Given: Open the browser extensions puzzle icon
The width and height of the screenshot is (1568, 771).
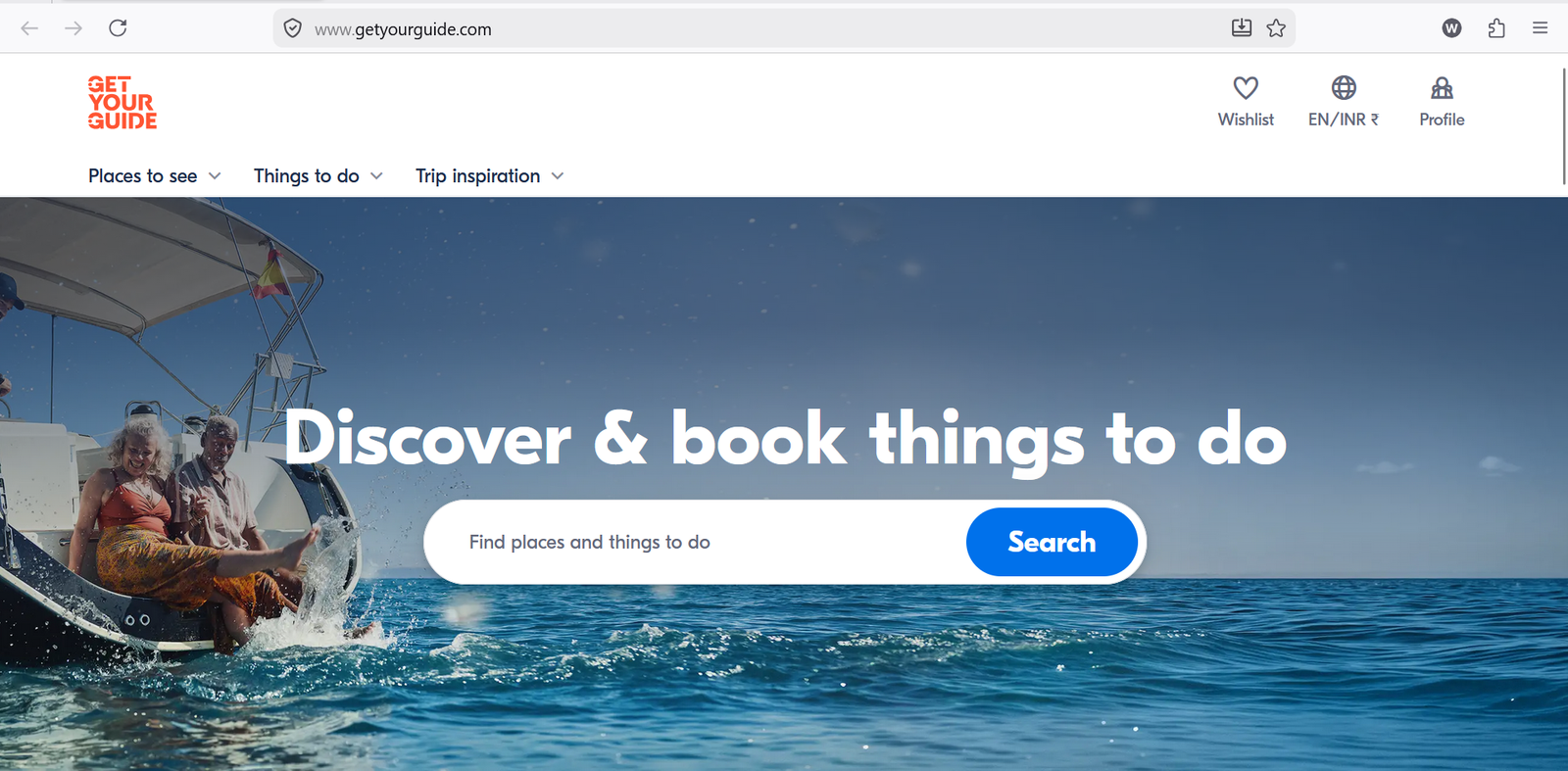Looking at the screenshot, I should click(1496, 28).
